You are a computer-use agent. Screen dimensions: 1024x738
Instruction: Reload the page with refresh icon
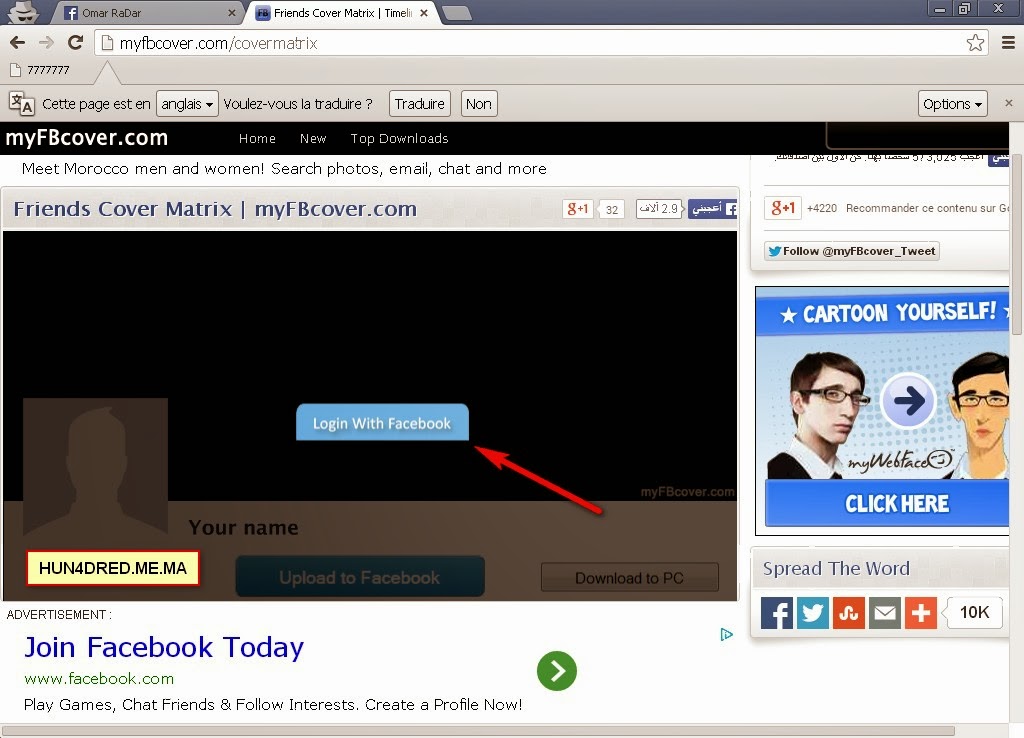click(76, 43)
